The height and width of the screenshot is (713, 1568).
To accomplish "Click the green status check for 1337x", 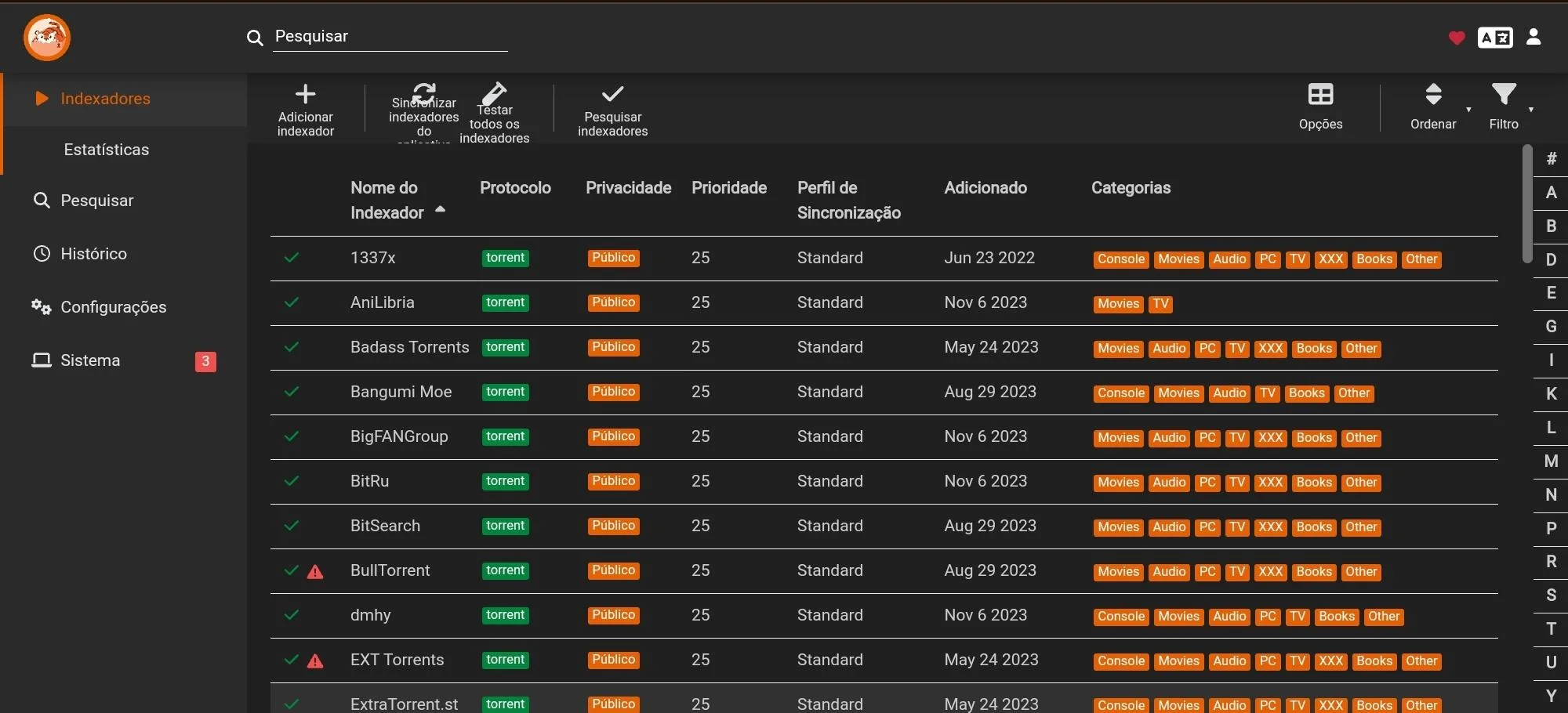I will click(x=292, y=258).
